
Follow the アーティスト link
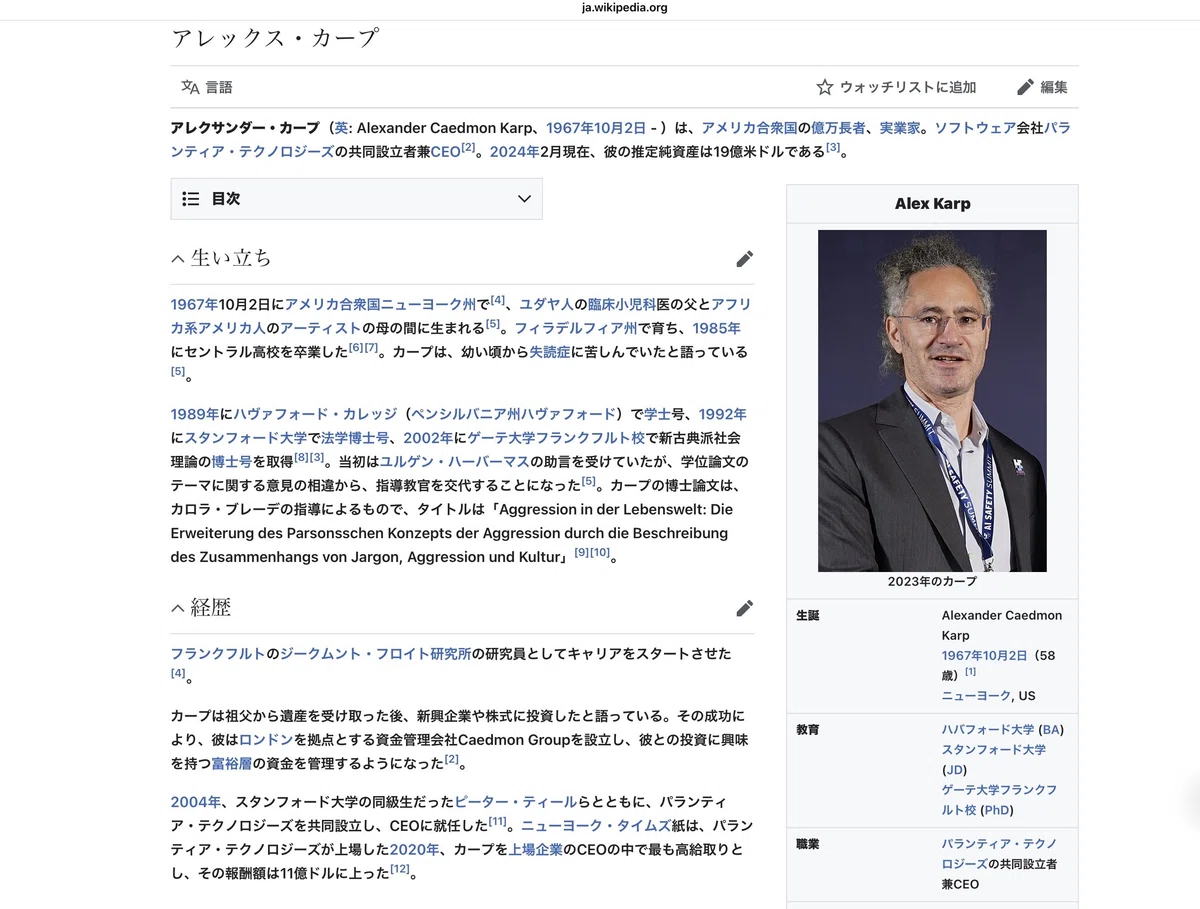pyautogui.click(x=320, y=328)
